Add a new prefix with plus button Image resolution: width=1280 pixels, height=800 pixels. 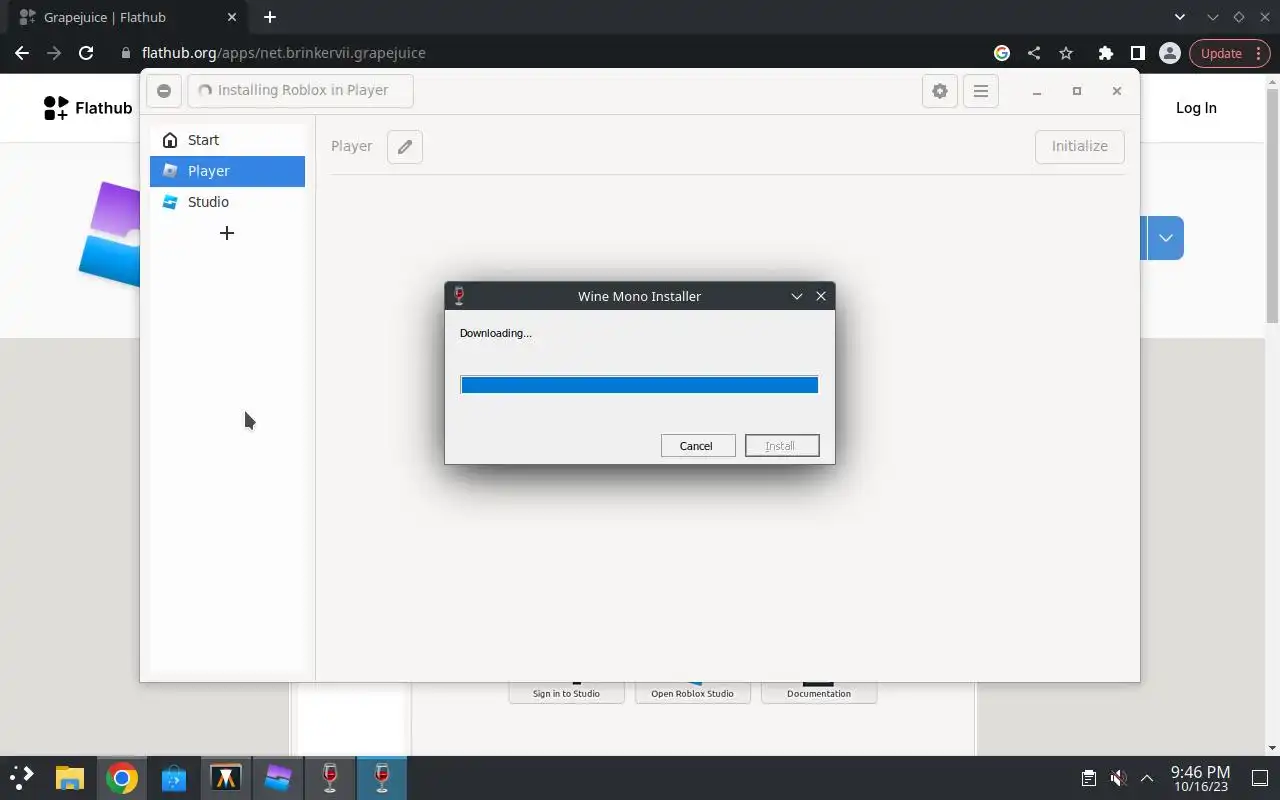pyautogui.click(x=227, y=233)
